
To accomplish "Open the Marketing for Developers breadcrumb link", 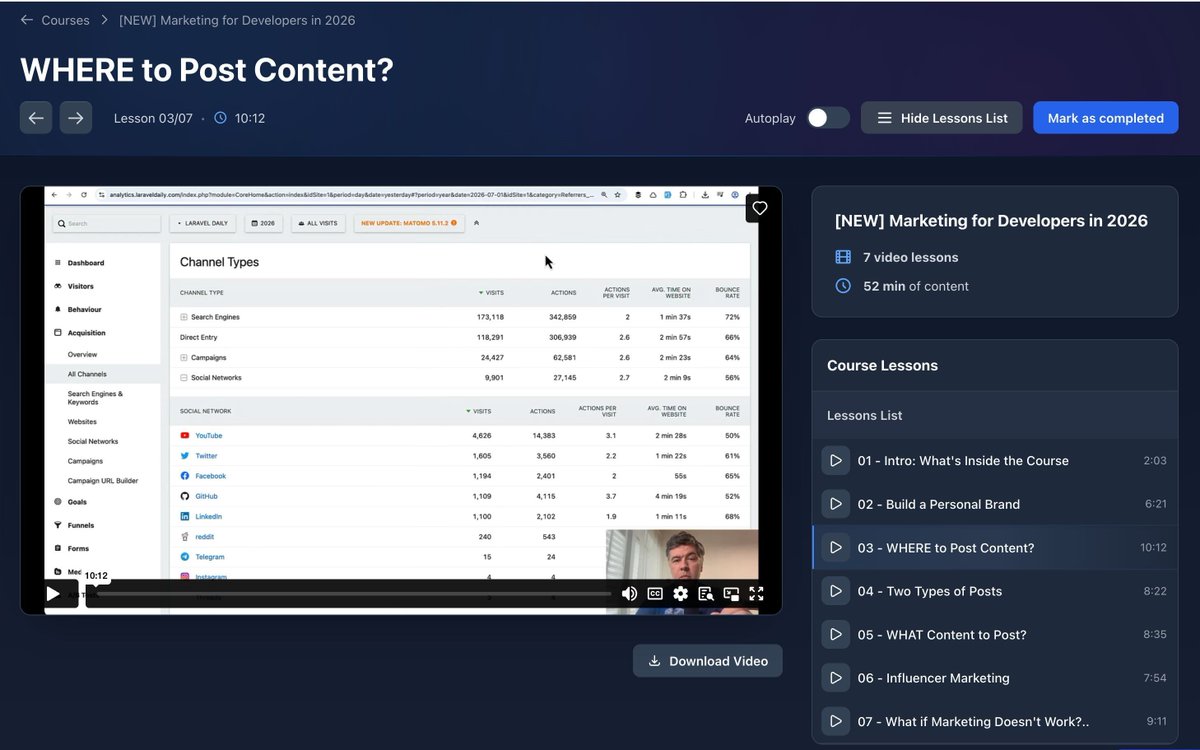I will click(237, 20).
